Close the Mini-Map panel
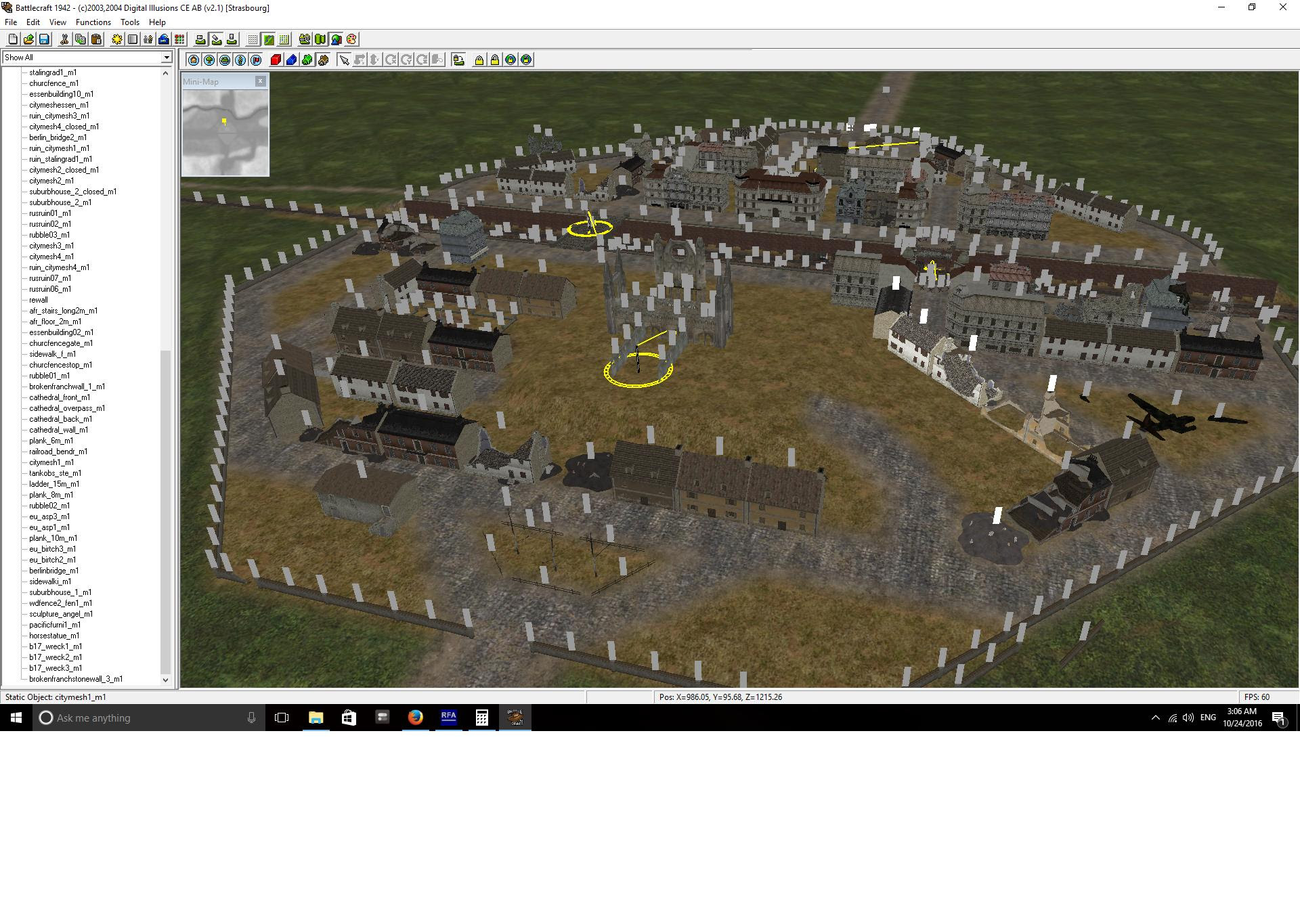 pos(260,81)
